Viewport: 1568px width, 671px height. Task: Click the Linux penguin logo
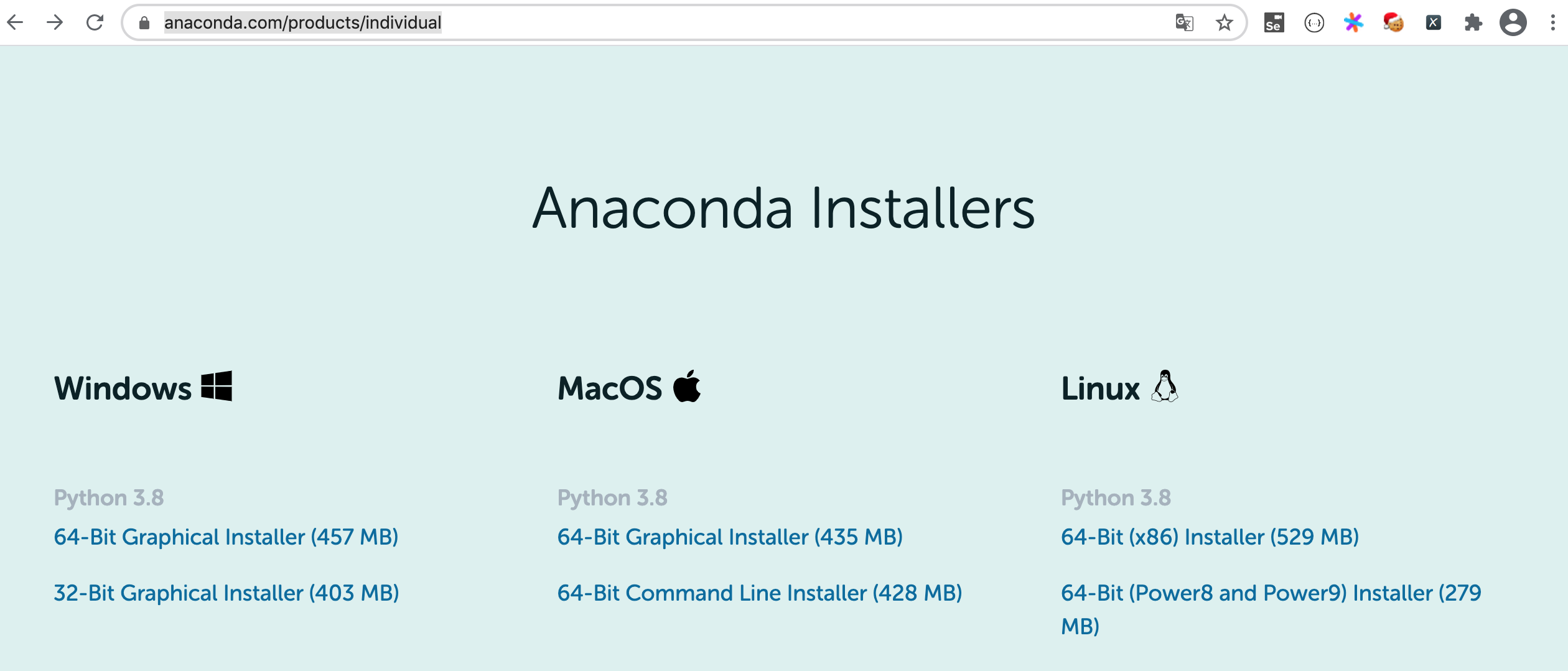pos(1165,386)
